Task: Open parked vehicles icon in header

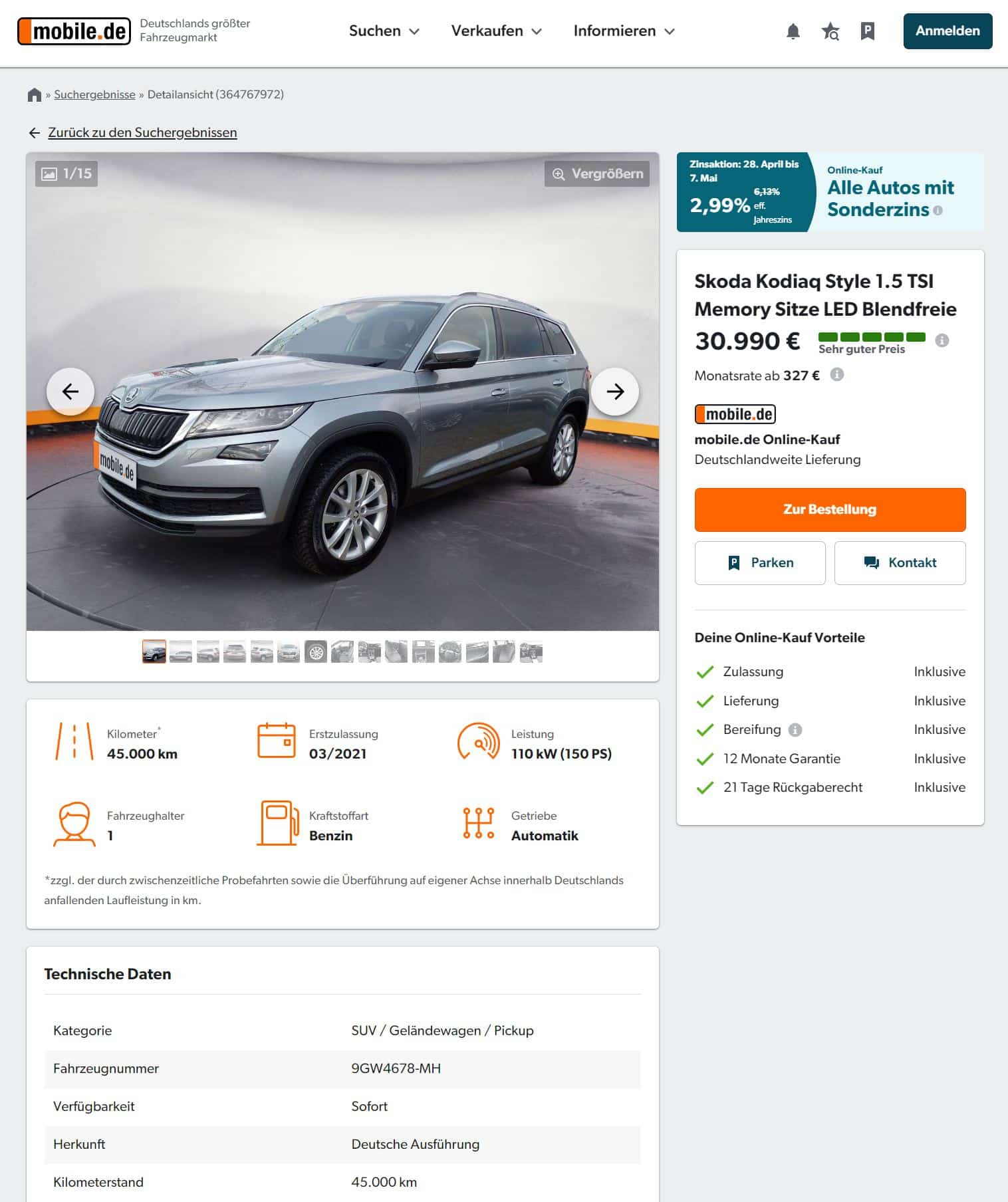Action: click(x=868, y=31)
